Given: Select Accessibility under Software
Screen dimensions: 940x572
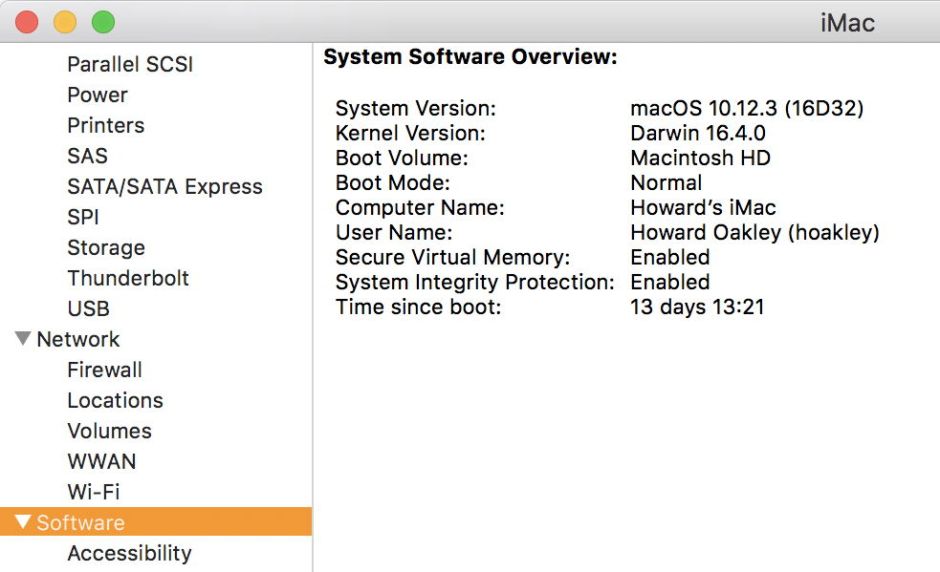Looking at the screenshot, I should (x=129, y=553).
